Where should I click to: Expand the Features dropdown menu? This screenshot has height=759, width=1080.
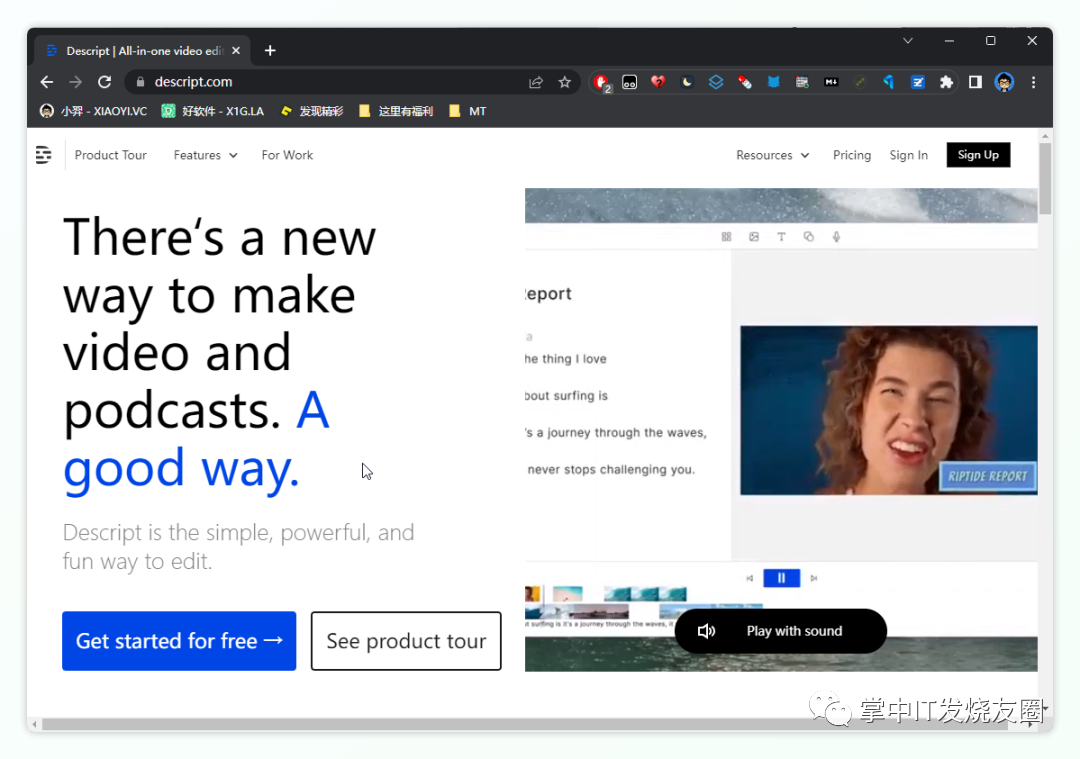[205, 155]
